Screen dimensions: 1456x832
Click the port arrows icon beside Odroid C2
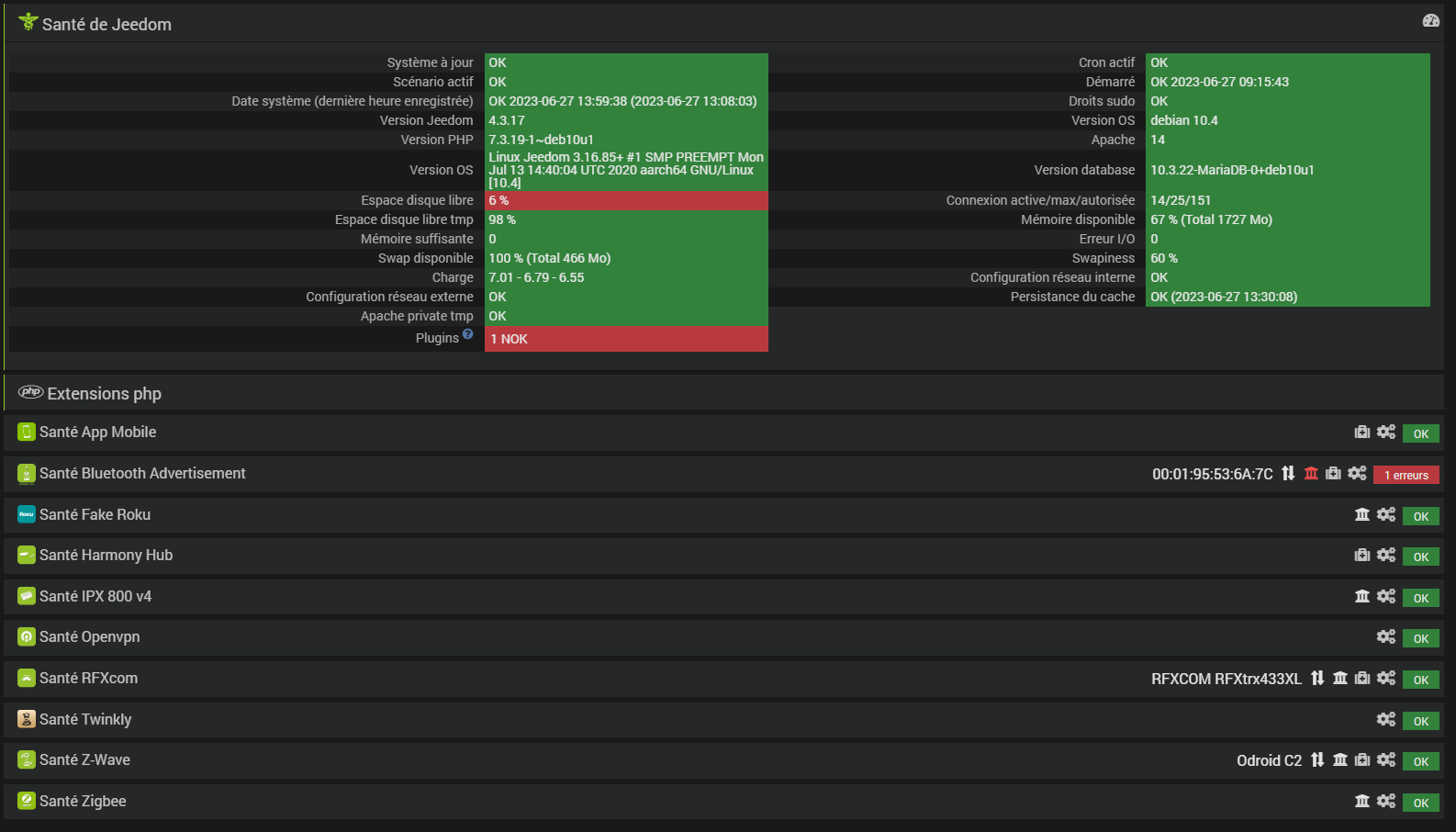coord(1317,759)
